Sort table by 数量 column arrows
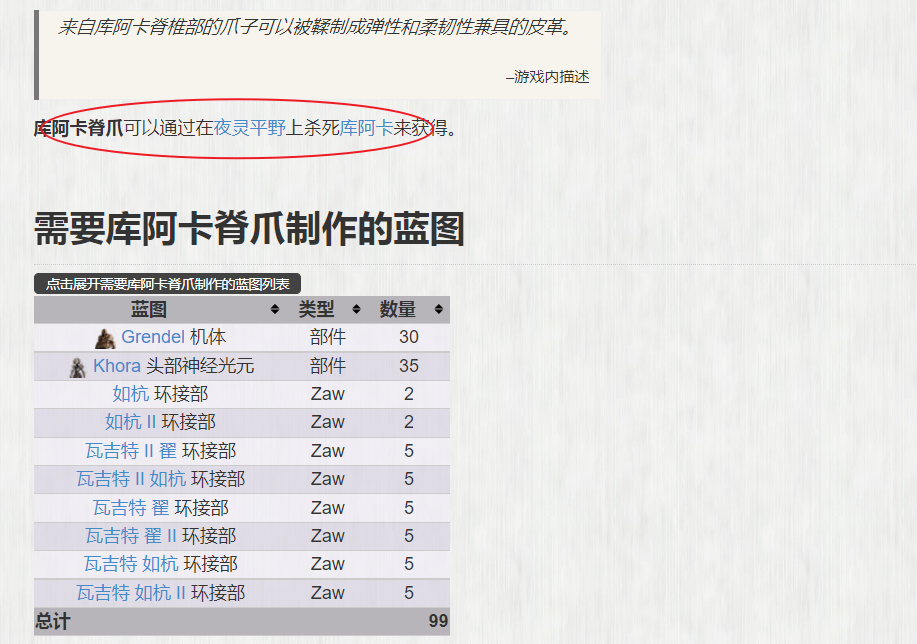The height and width of the screenshot is (644, 917). (x=439, y=309)
